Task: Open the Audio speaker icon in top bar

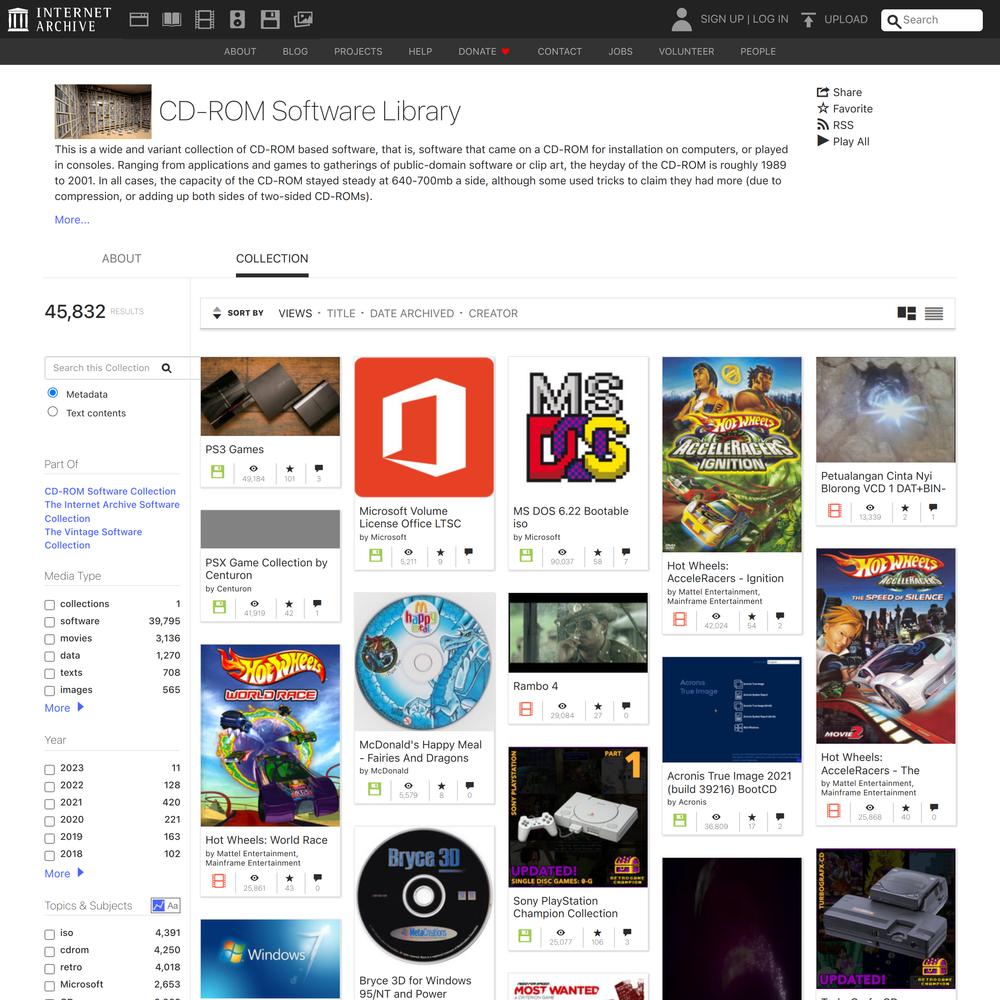Action: click(237, 19)
